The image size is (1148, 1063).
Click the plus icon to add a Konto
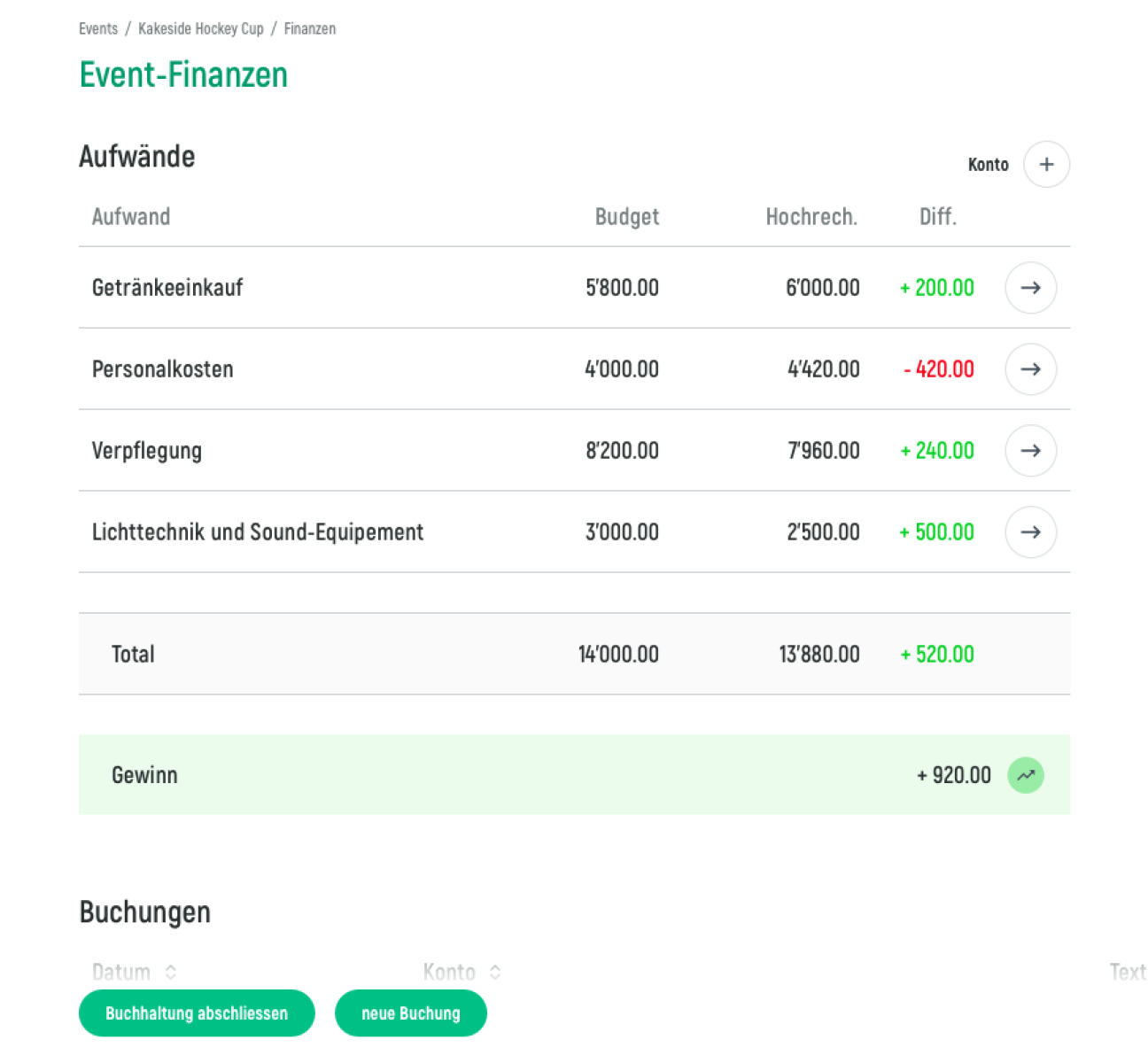coord(1046,165)
